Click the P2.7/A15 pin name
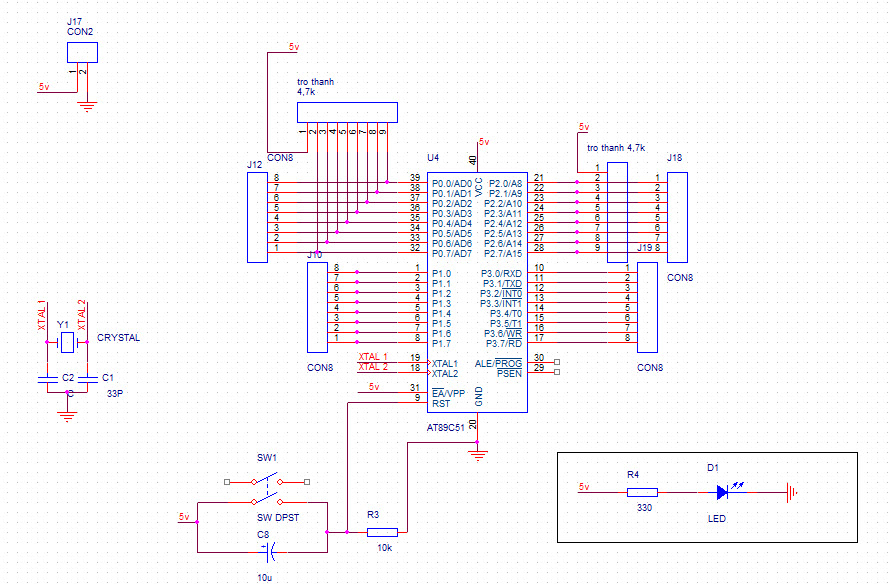 click(503, 254)
